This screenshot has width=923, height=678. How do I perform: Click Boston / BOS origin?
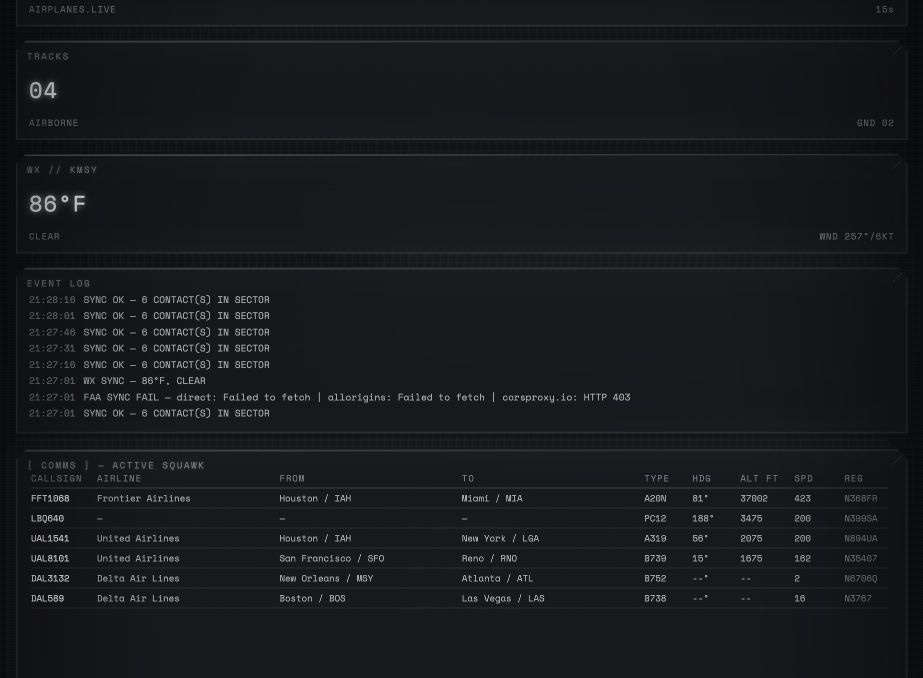tap(313, 599)
